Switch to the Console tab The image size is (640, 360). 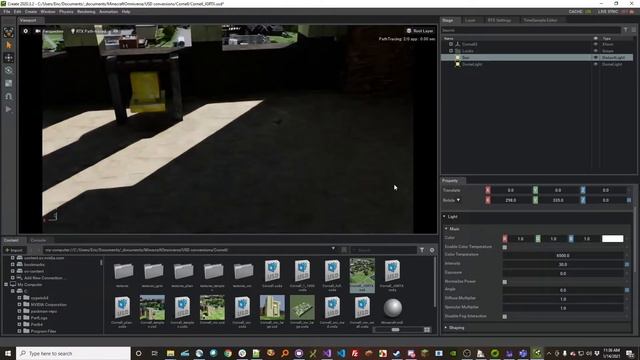pyautogui.click(x=38, y=240)
